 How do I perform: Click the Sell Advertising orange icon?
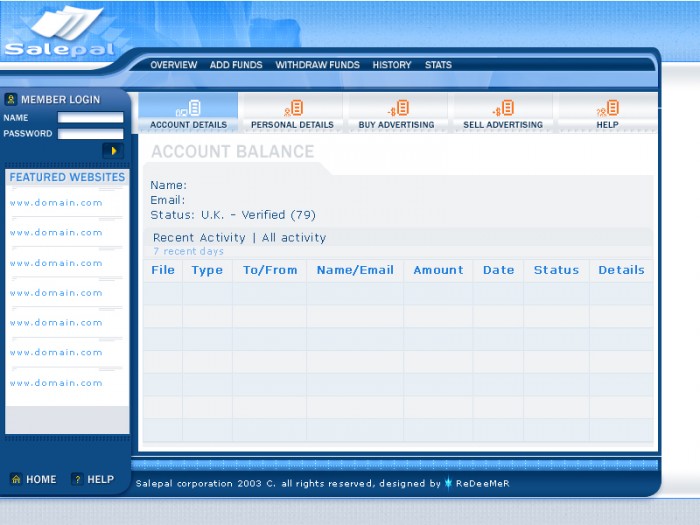coord(503,108)
